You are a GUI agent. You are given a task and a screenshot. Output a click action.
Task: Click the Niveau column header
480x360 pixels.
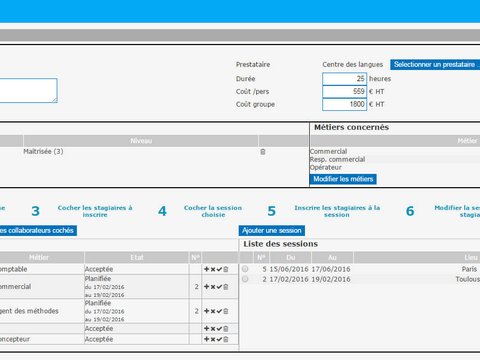point(141,141)
